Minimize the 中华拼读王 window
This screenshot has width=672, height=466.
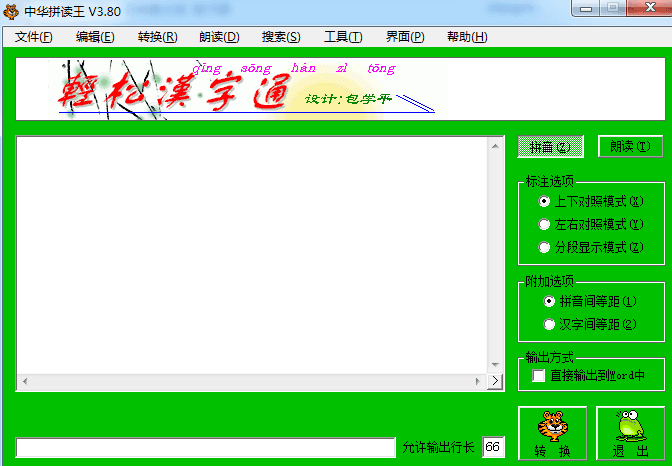coord(586,8)
